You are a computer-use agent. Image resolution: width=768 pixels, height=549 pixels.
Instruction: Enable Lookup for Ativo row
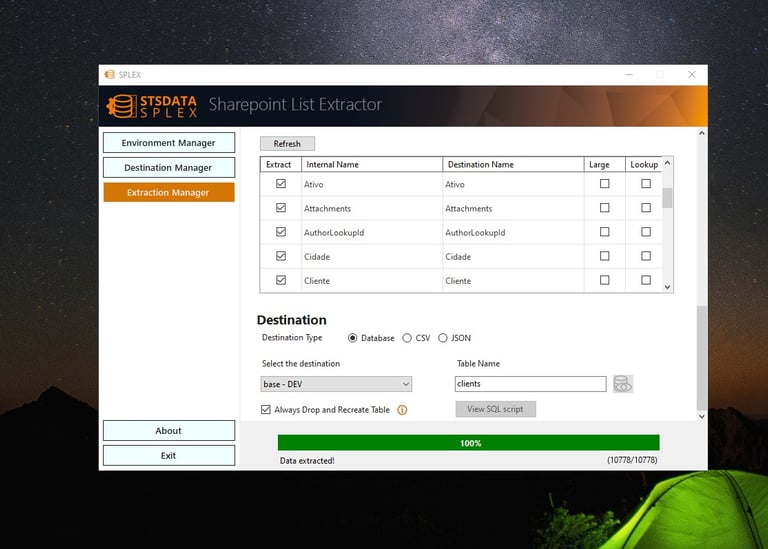pyautogui.click(x=646, y=184)
